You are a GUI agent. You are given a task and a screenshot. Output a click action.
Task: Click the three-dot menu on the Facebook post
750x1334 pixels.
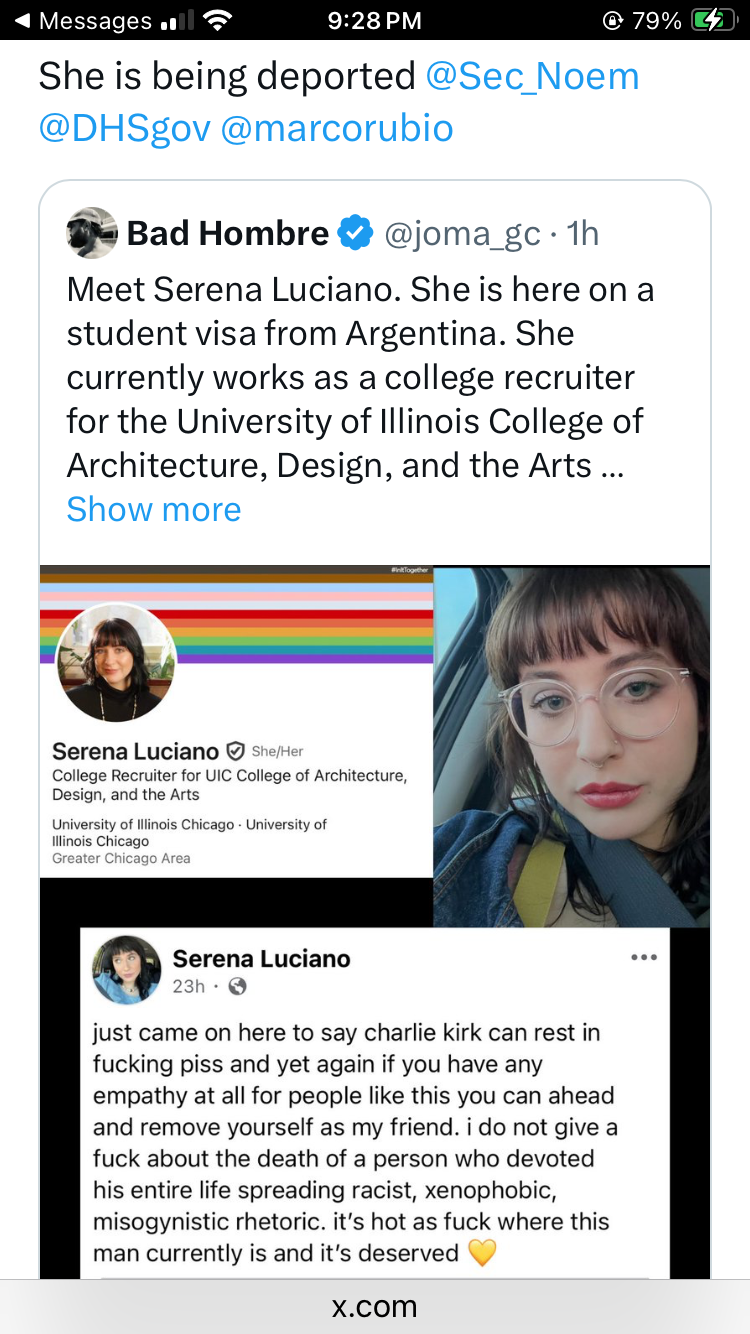(x=644, y=957)
